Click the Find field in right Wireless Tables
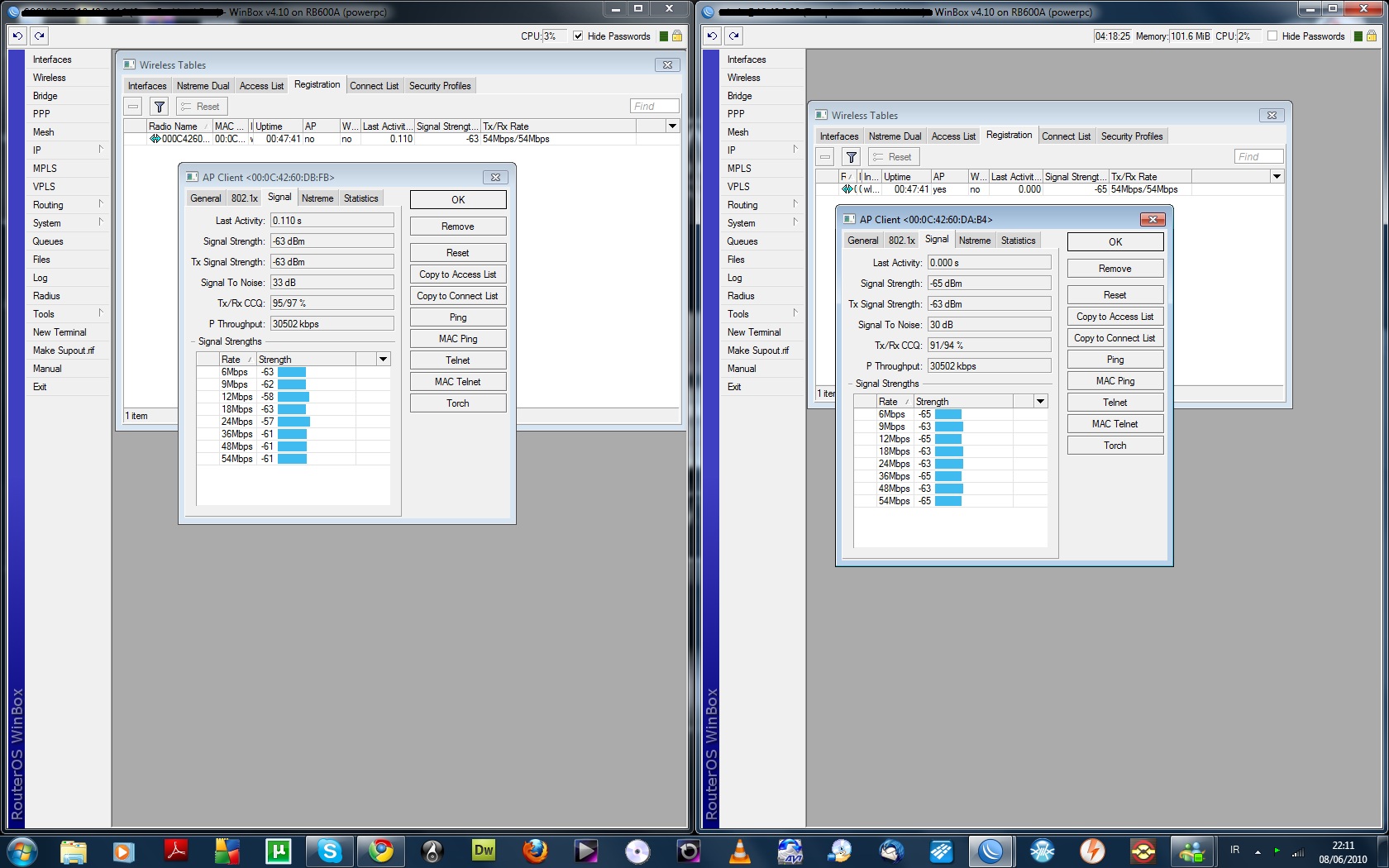This screenshot has height=868, width=1389. pos(1258,157)
